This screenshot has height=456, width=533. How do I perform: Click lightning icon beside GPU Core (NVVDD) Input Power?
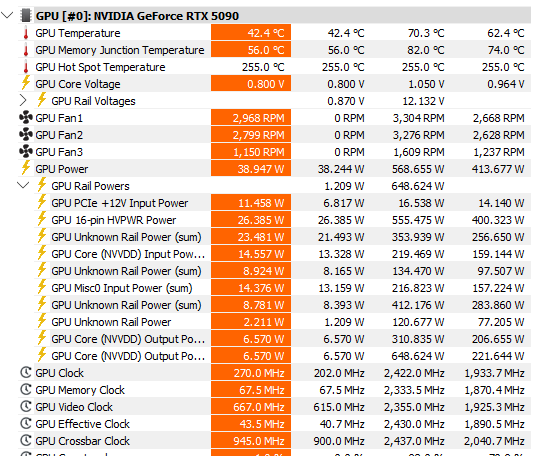click(x=42, y=253)
